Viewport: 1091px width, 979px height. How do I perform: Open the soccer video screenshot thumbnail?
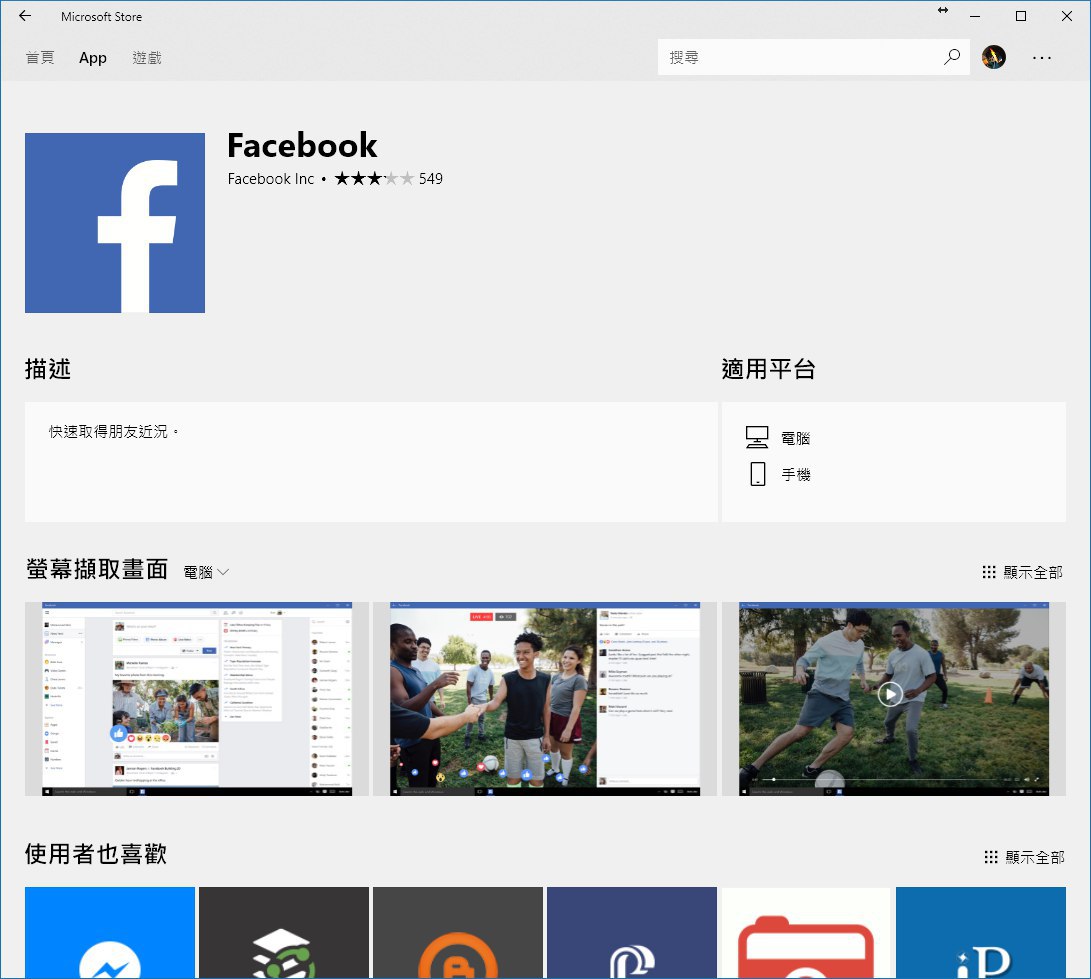coord(893,699)
